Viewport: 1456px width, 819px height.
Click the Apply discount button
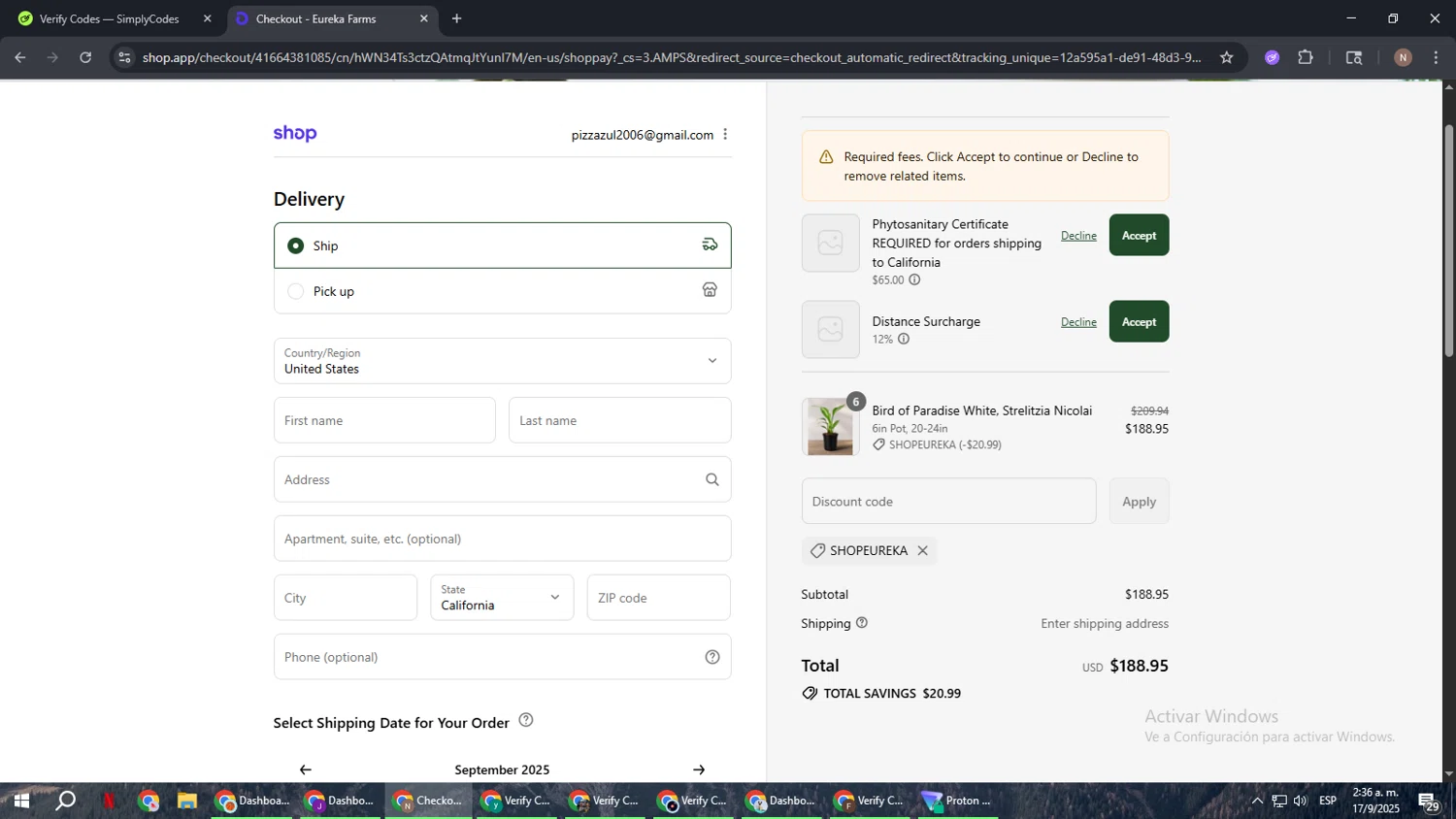(1139, 501)
